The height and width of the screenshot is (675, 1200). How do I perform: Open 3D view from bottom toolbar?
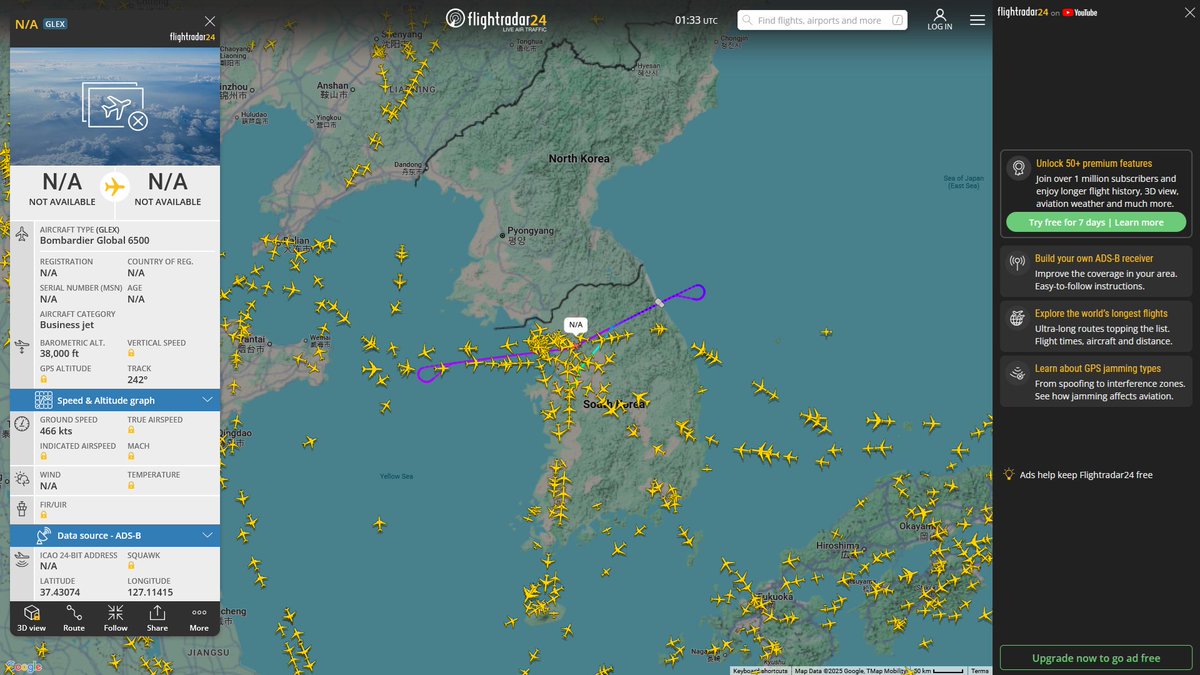[x=31, y=618]
